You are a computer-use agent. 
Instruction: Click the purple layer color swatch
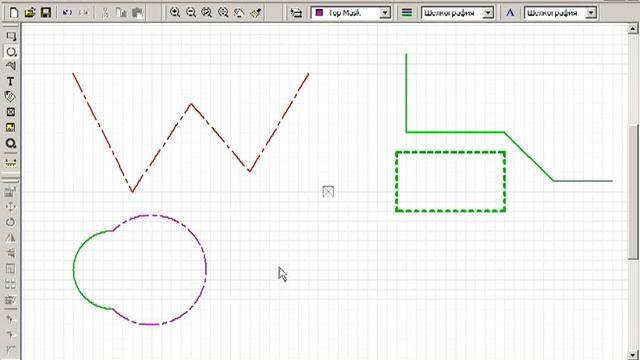pos(320,13)
